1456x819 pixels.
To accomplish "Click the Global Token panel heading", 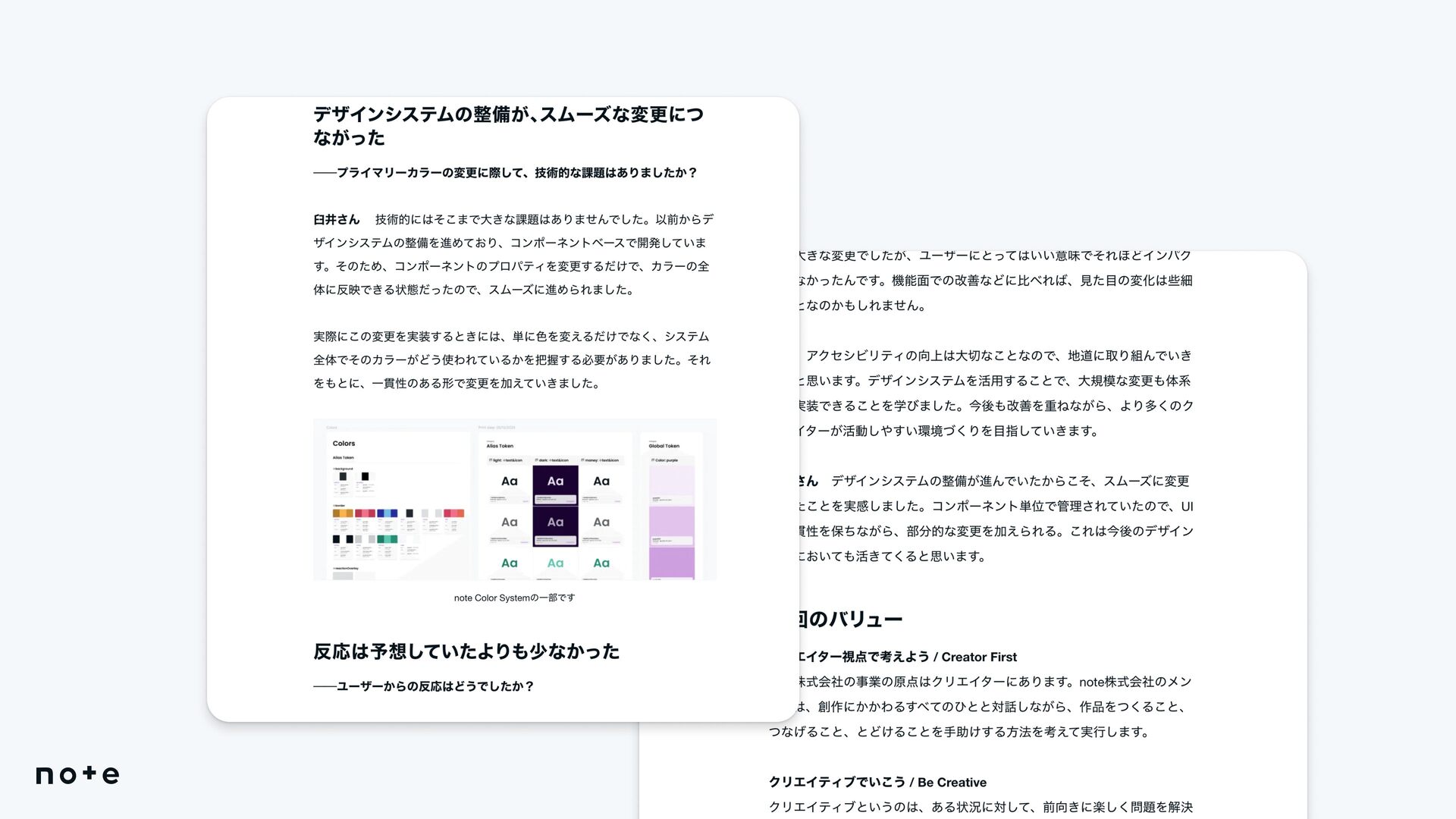I will tap(664, 446).
